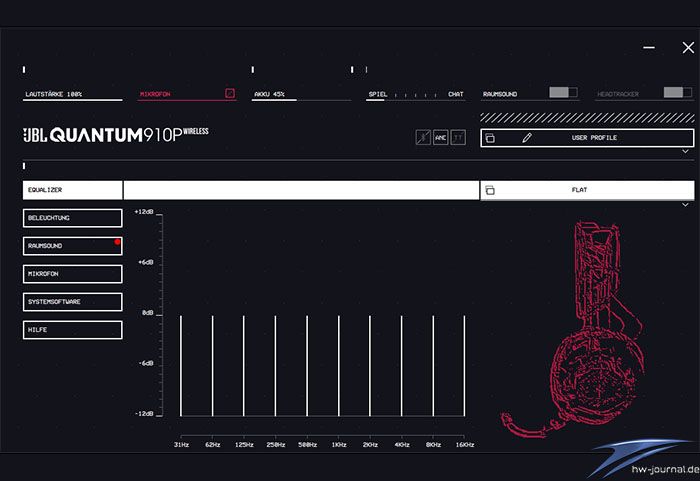700x481 pixels.
Task: Open the Beleuchtung section
Action: pos(72,218)
